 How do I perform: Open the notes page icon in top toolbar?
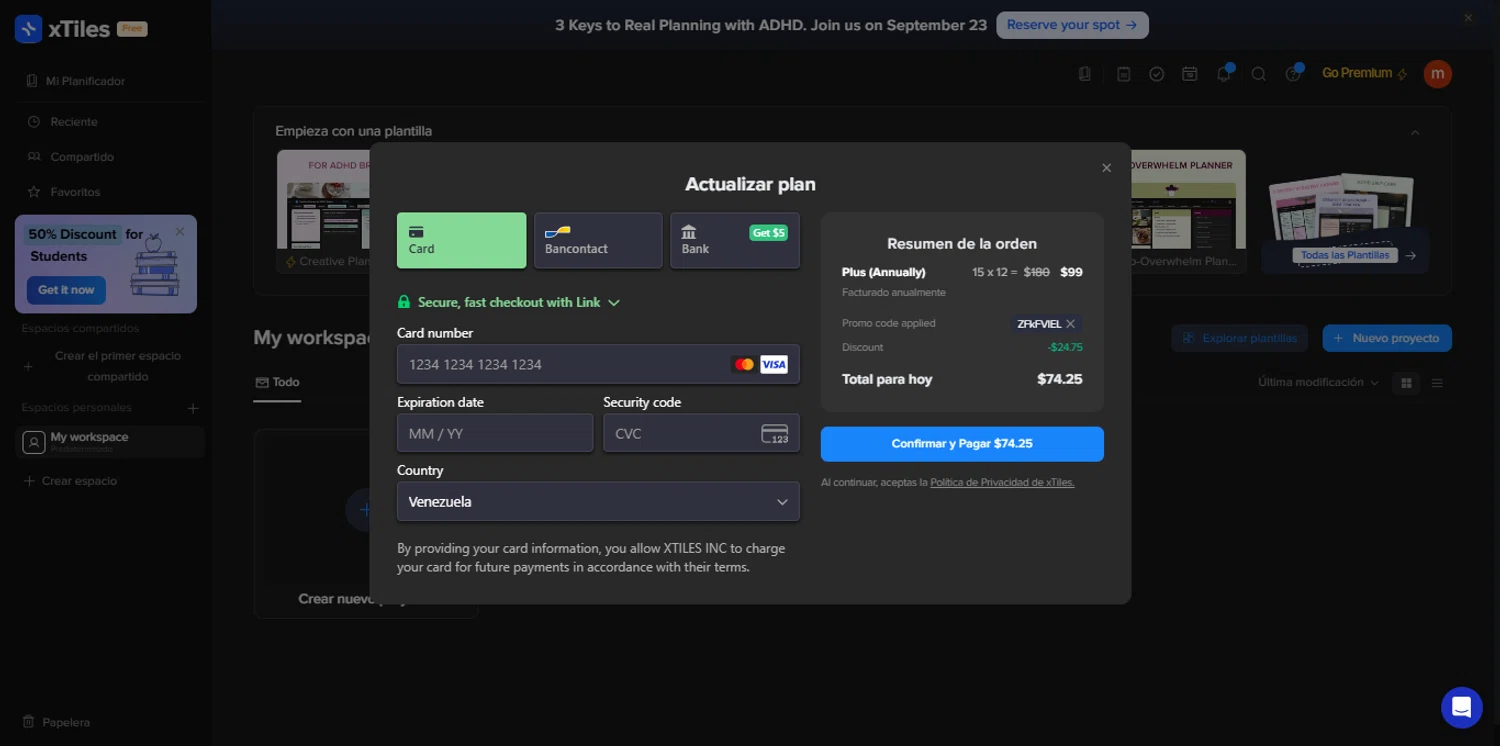(x=1123, y=74)
